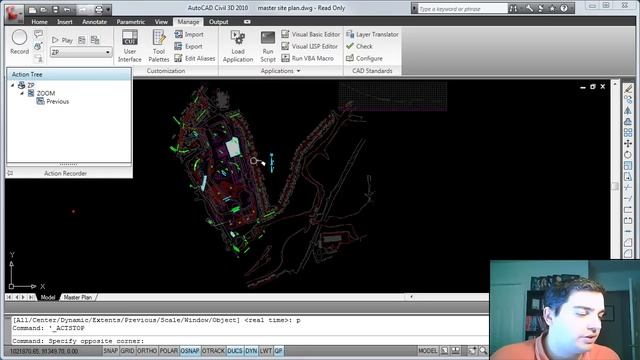This screenshot has height=360, width=640.
Task: Open the User Interface customization (CUI)
Action: click(x=130, y=46)
